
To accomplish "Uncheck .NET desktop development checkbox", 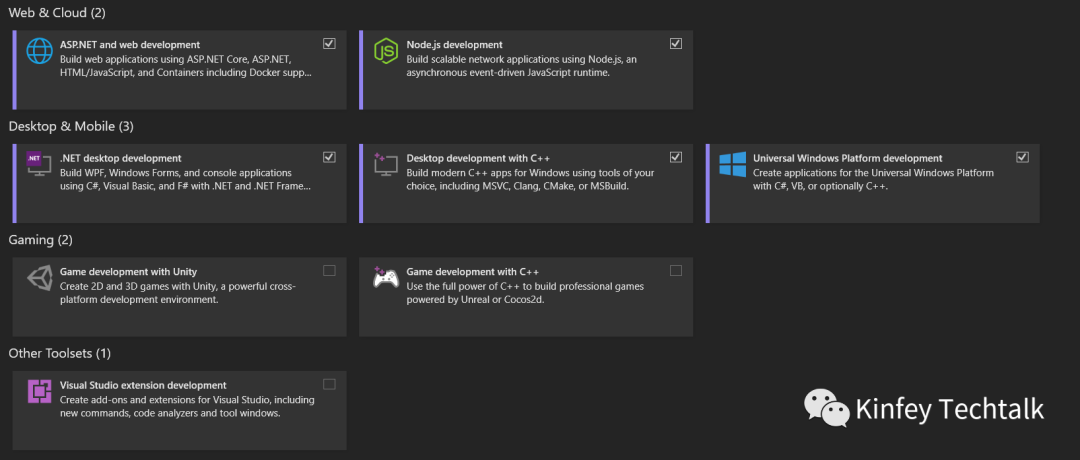I will [329, 157].
